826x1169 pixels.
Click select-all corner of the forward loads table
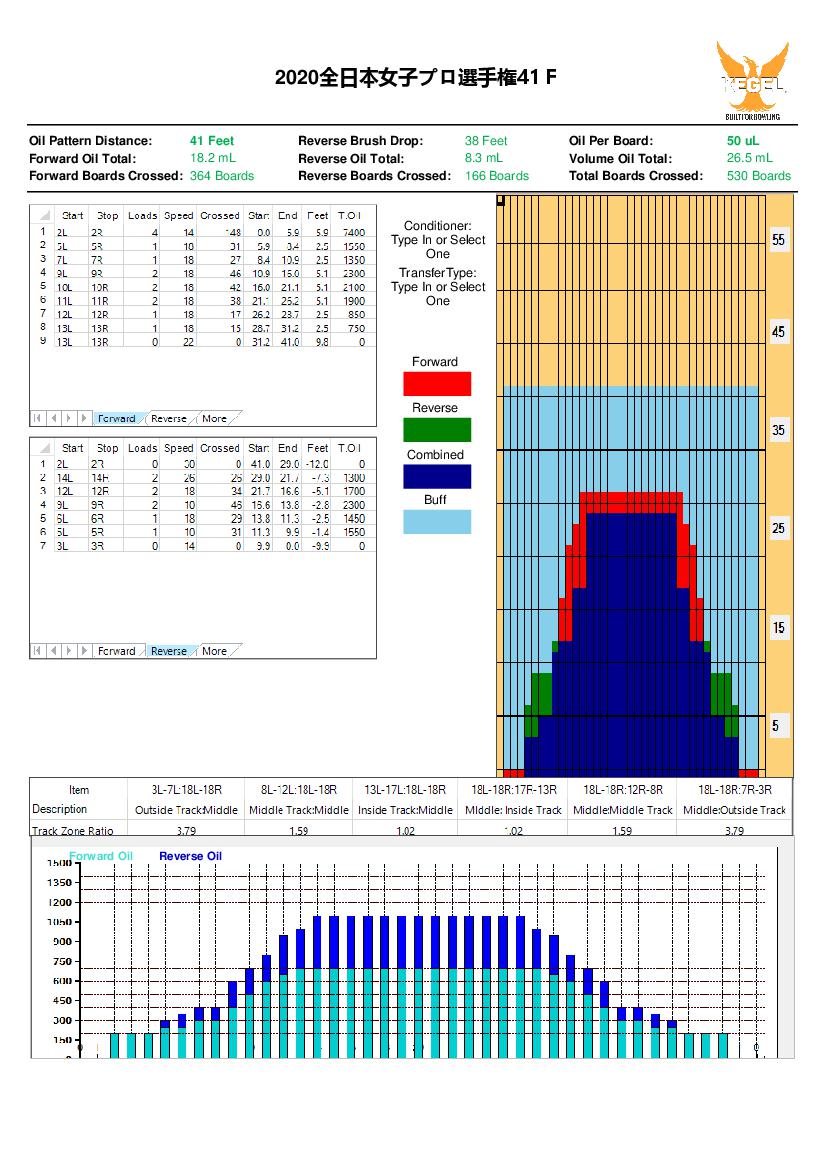(x=43, y=215)
